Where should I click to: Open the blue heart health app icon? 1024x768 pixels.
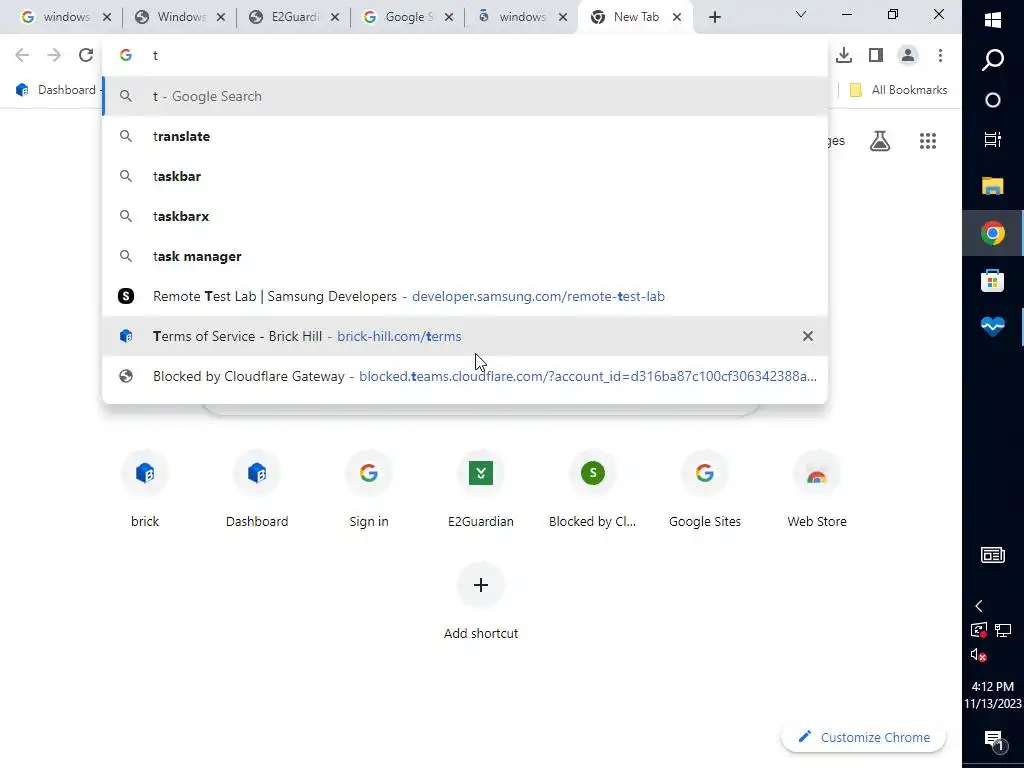(993, 326)
